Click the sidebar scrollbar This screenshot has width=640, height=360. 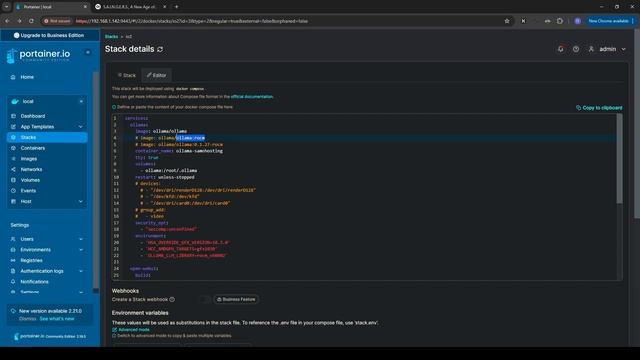coord(96,180)
